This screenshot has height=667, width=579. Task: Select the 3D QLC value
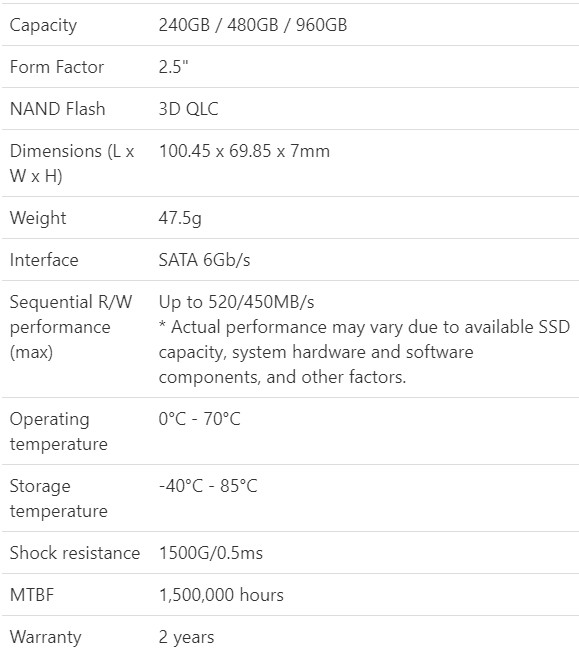[x=188, y=109]
